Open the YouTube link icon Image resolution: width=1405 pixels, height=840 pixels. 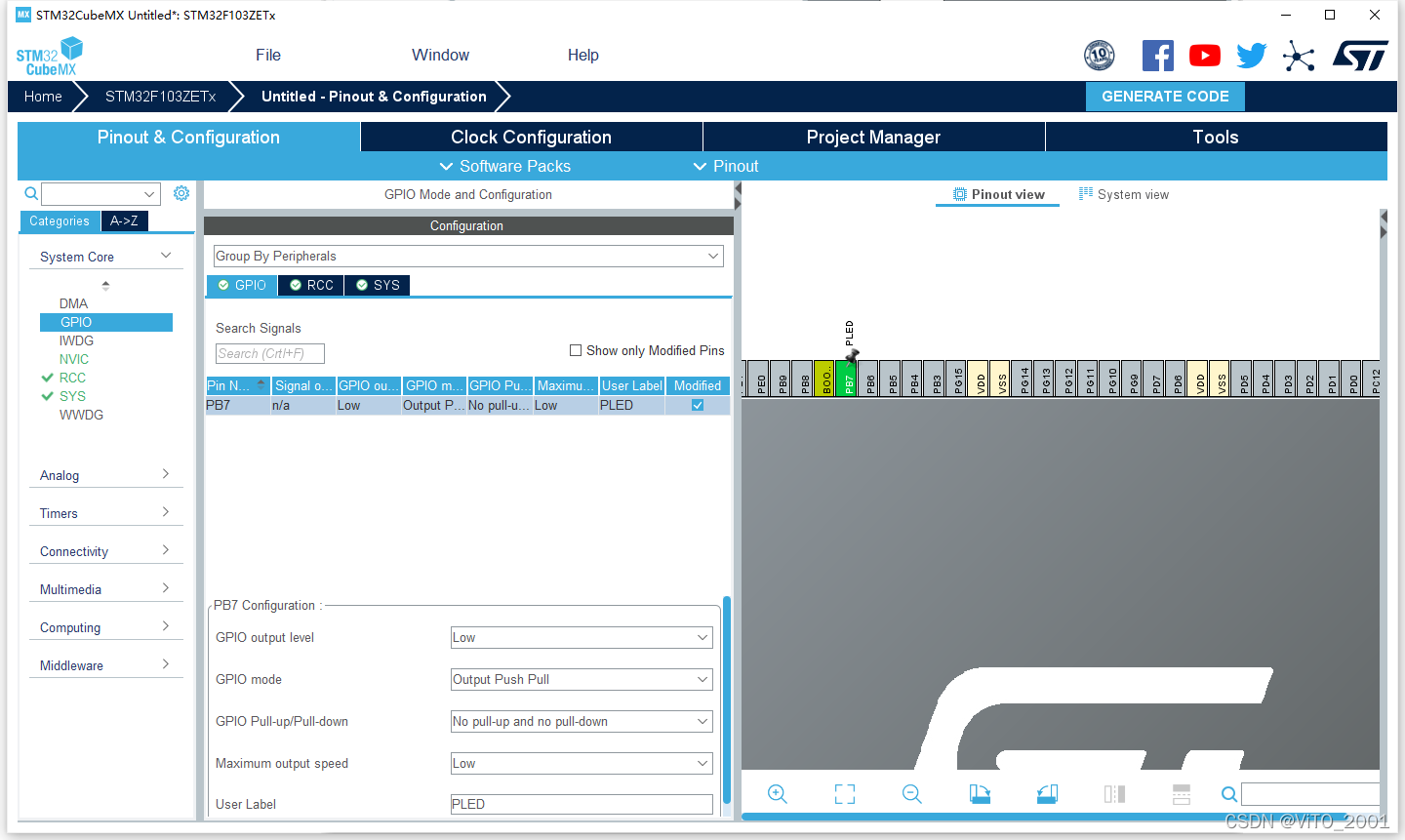(x=1205, y=56)
